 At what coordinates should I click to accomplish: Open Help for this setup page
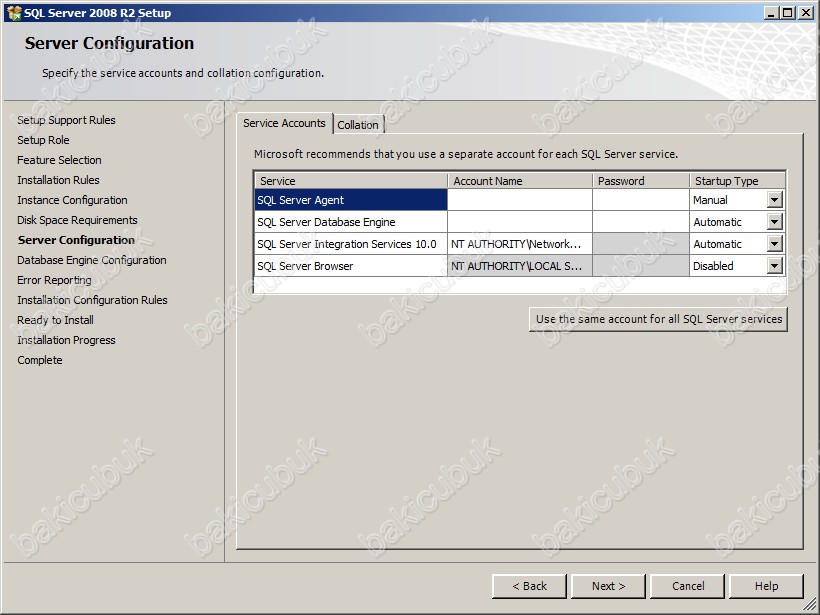pos(766,586)
